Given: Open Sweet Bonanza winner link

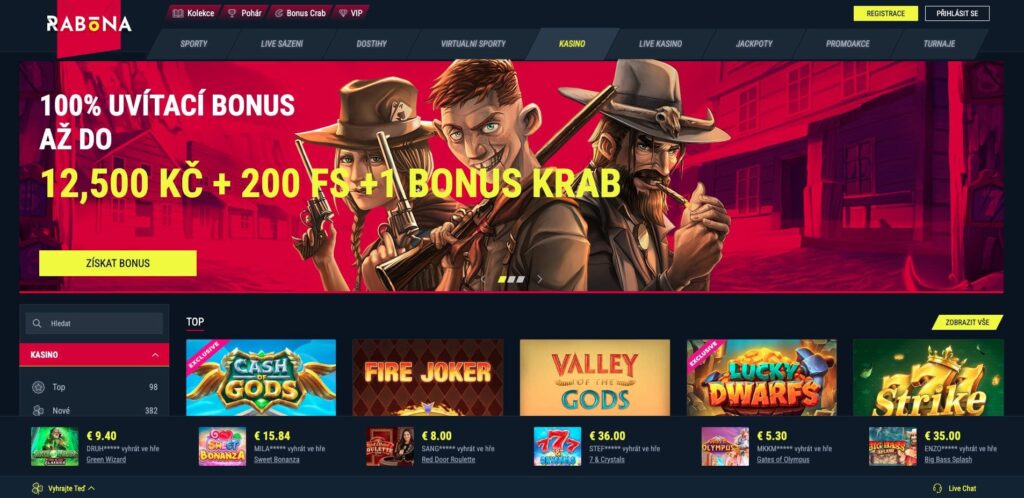Looking at the screenshot, I should pos(276,459).
